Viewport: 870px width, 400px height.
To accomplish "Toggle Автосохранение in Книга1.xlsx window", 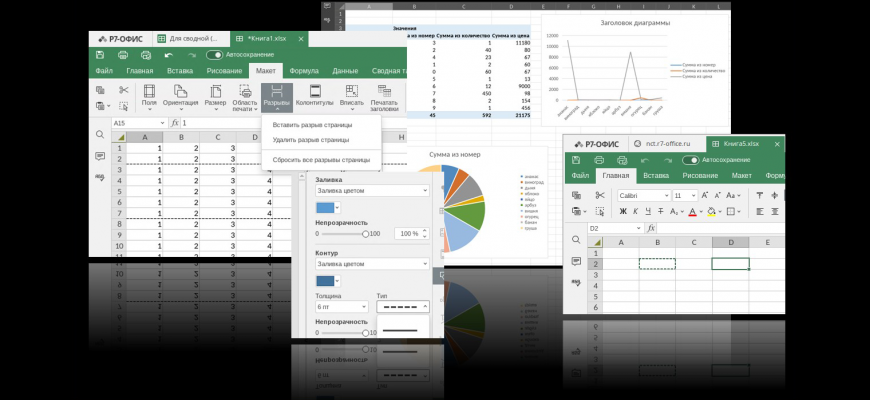I will pos(214,55).
